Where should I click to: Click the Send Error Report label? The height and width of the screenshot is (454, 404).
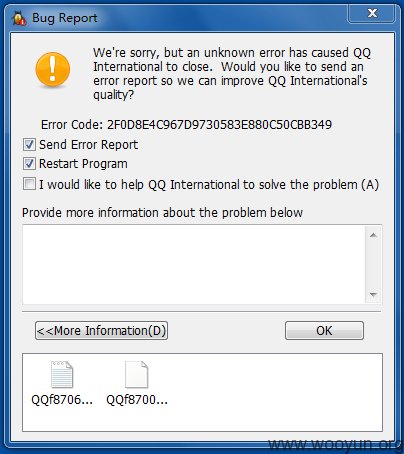point(88,145)
